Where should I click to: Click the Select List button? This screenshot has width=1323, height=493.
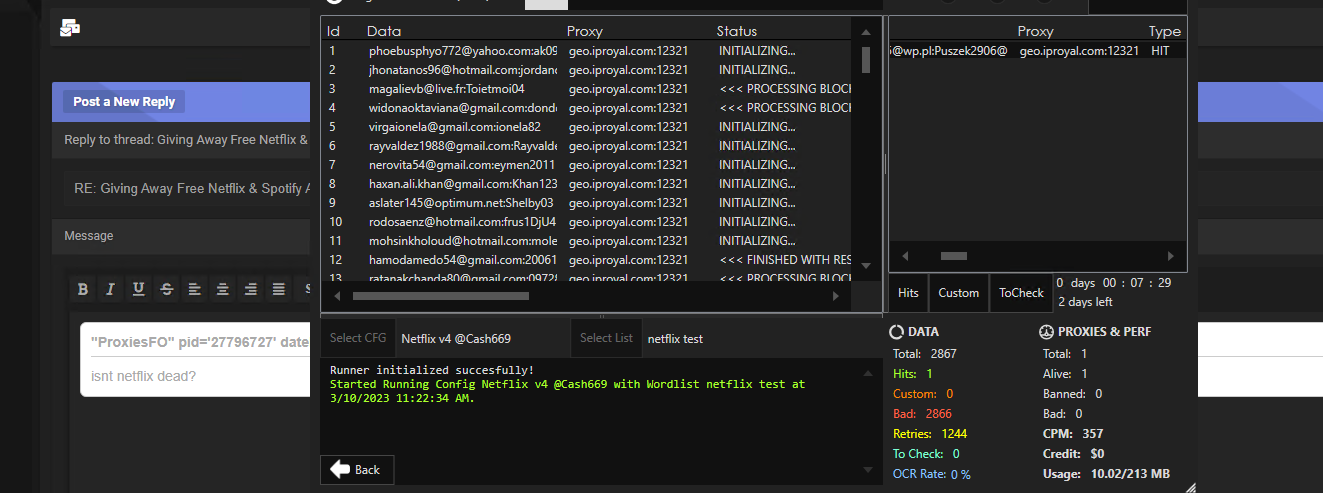(x=607, y=338)
